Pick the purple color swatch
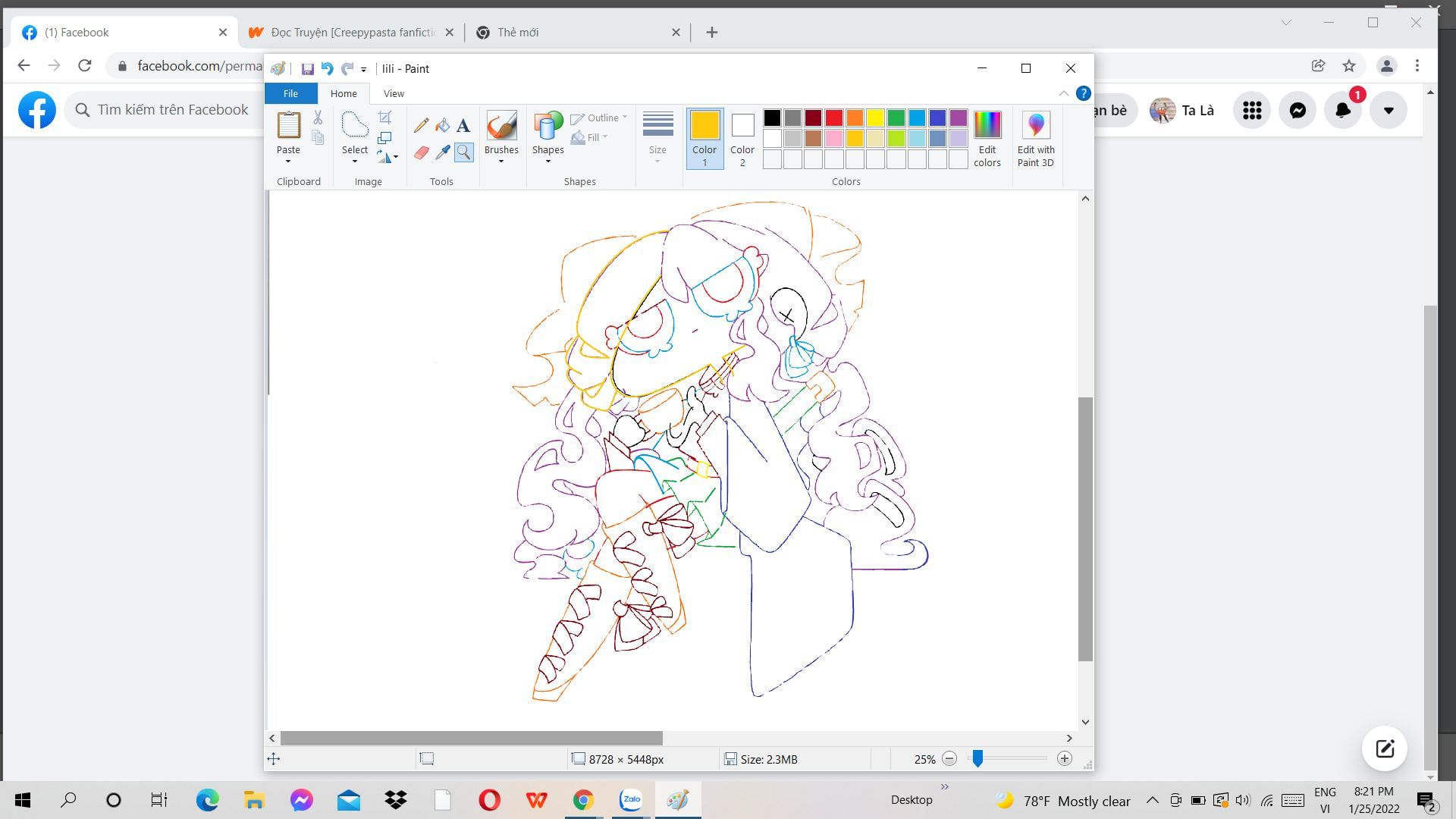This screenshot has width=1456, height=819. (x=959, y=118)
